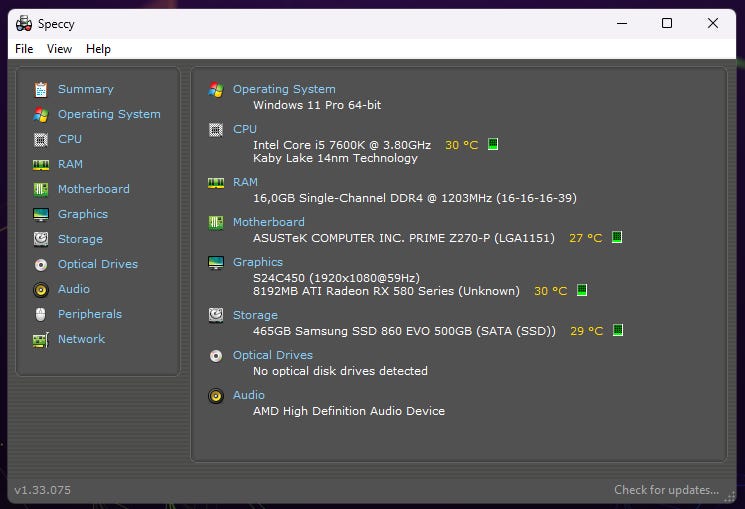Screen dimensions: 745x509
Task: Click the Optical Drives heading in main panel
Action: 273,355
